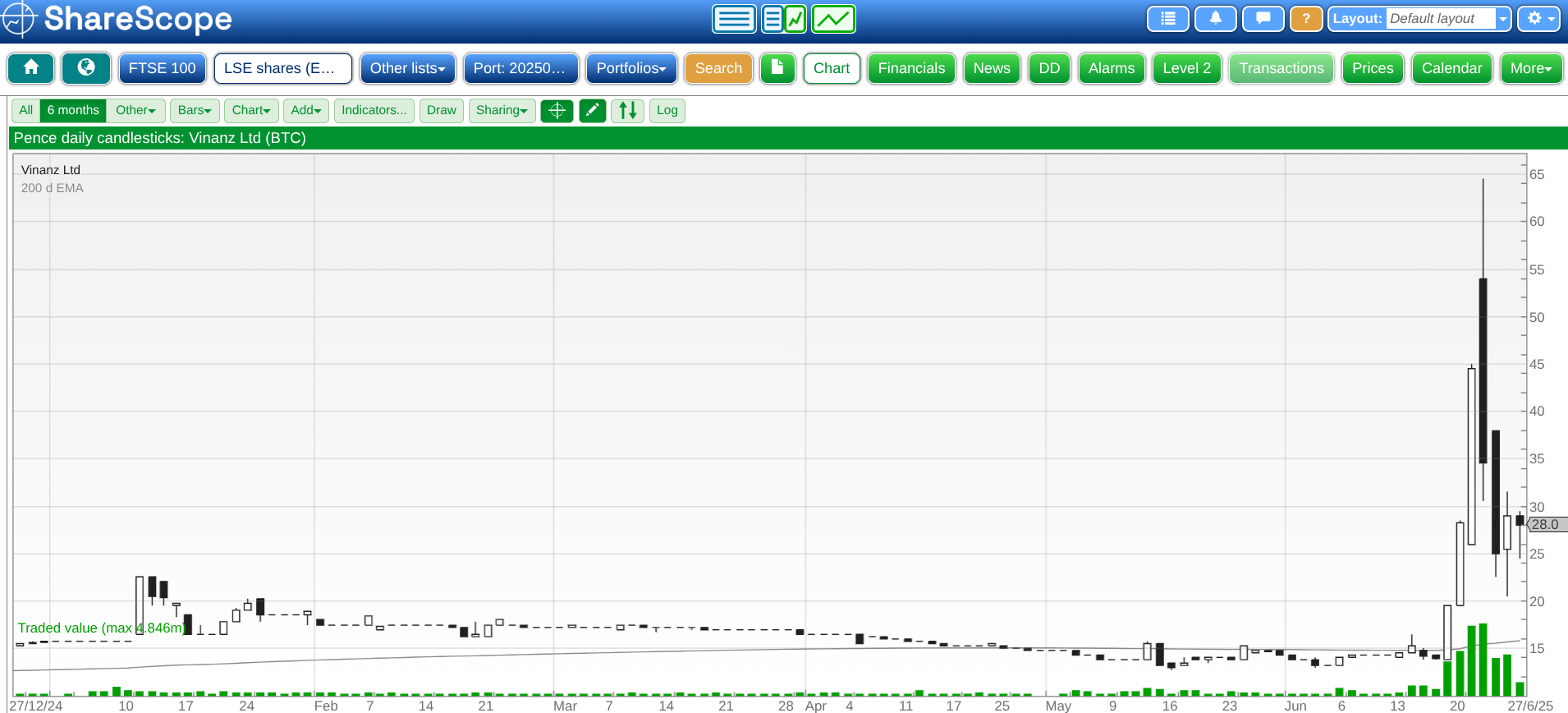
Task: Open the settings gear dropdown
Action: tap(1538, 18)
